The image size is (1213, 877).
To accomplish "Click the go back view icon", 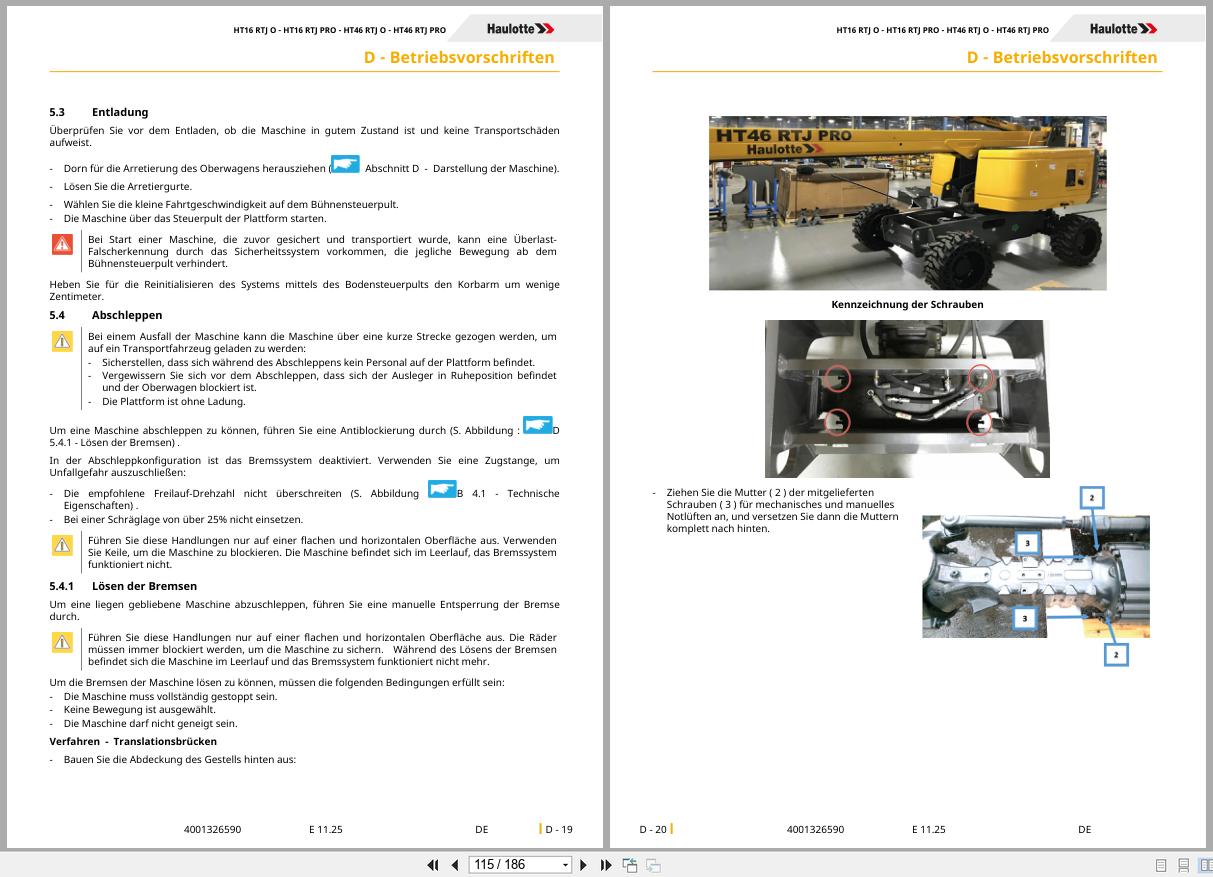I will click(630, 865).
